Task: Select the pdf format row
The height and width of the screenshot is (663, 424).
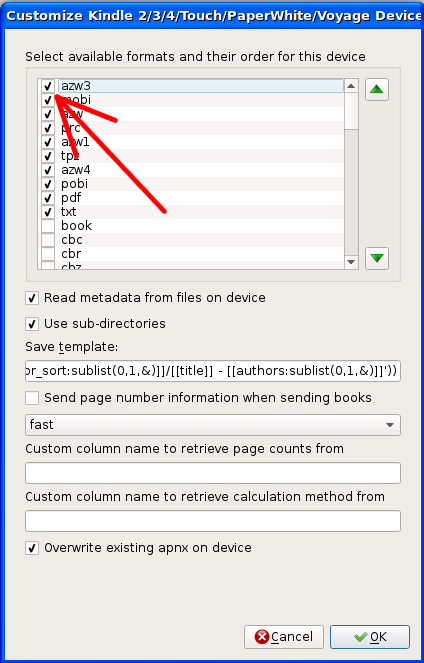Action: click(191, 198)
